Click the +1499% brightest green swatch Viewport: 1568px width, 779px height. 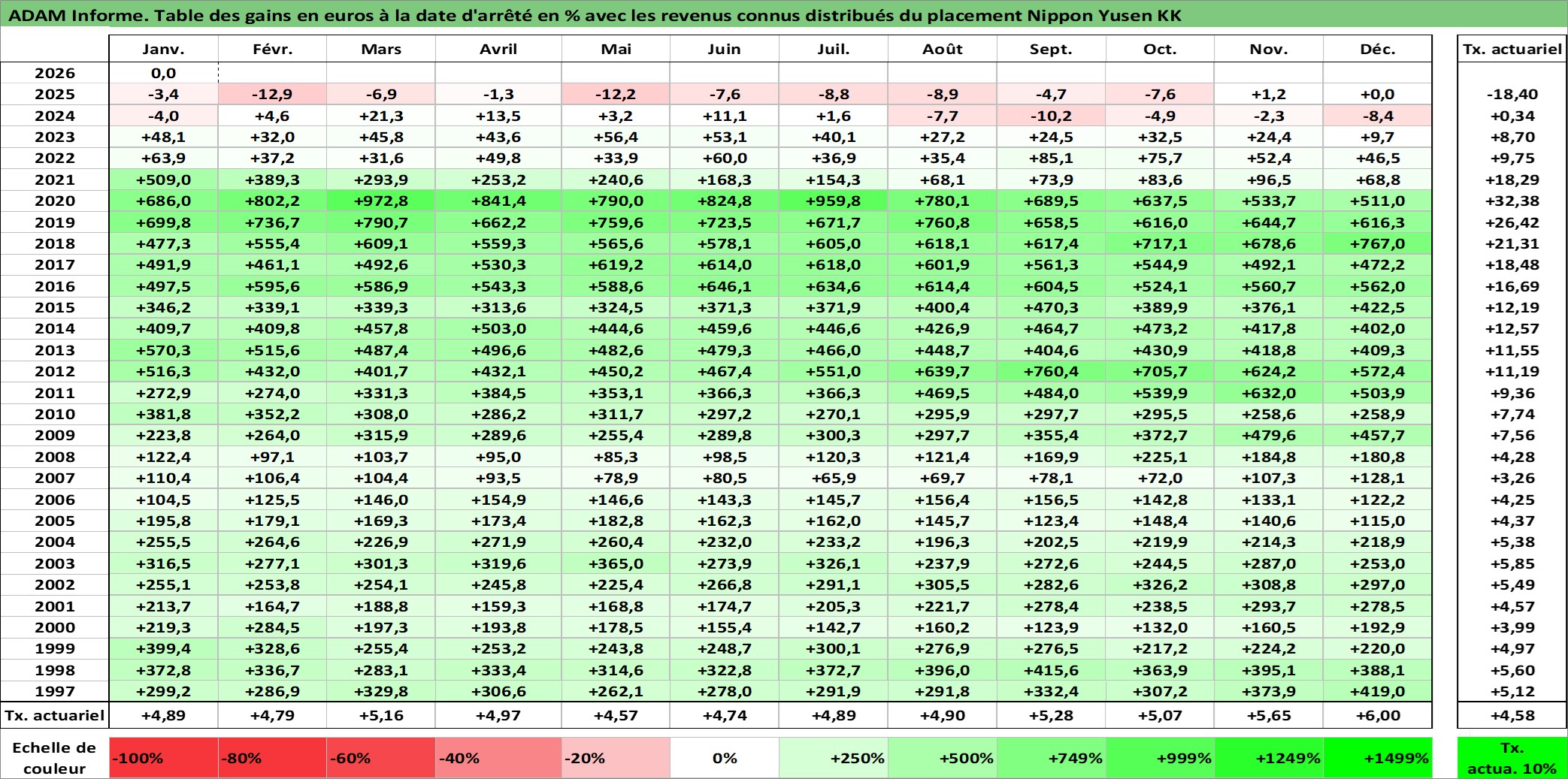click(1378, 758)
